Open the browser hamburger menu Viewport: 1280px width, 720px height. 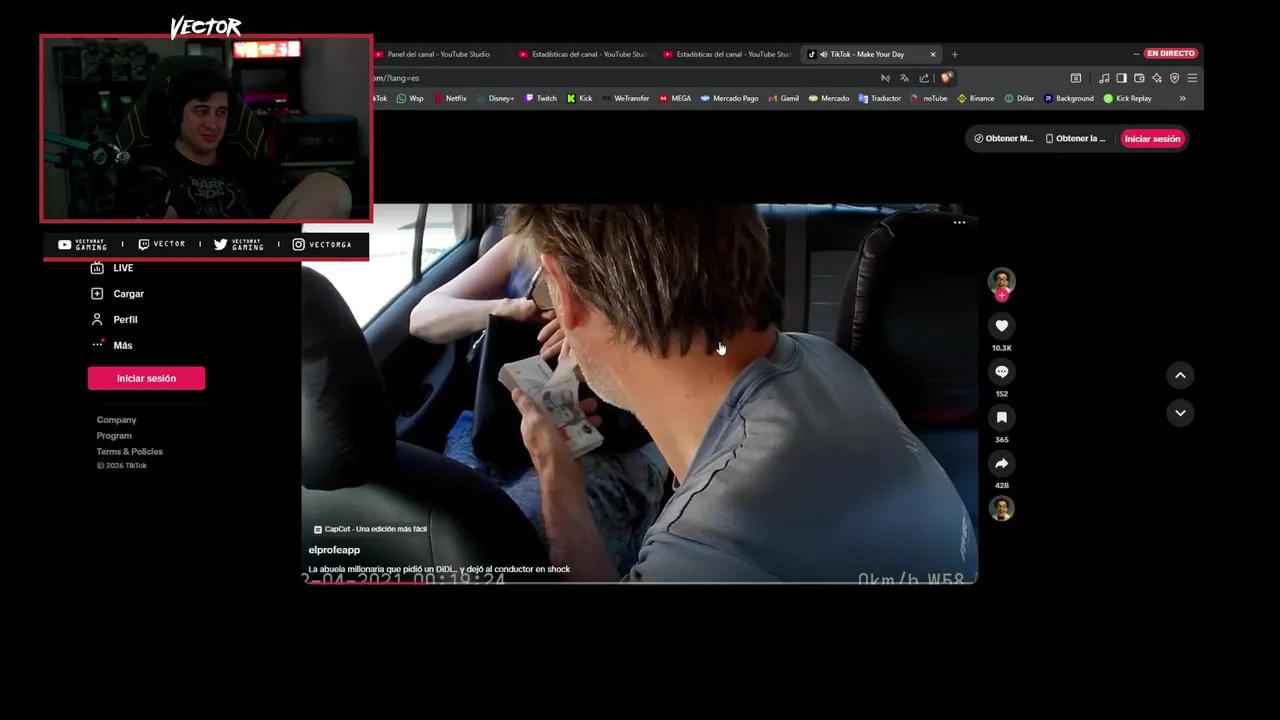coord(1192,78)
